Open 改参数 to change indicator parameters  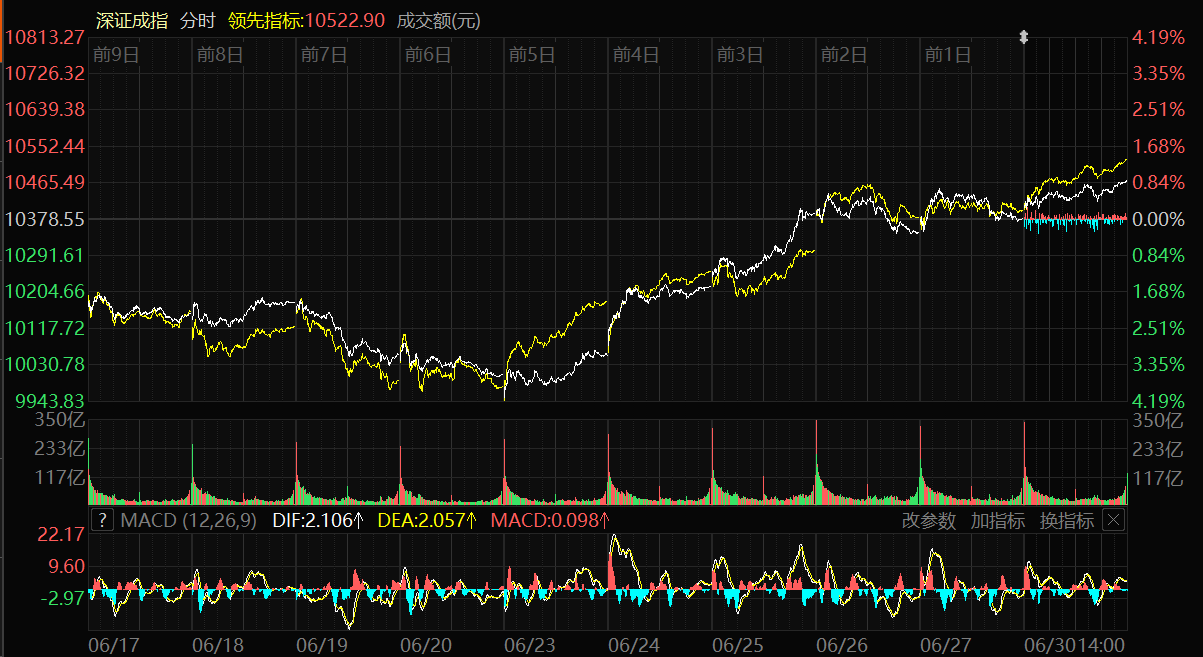coord(928,521)
